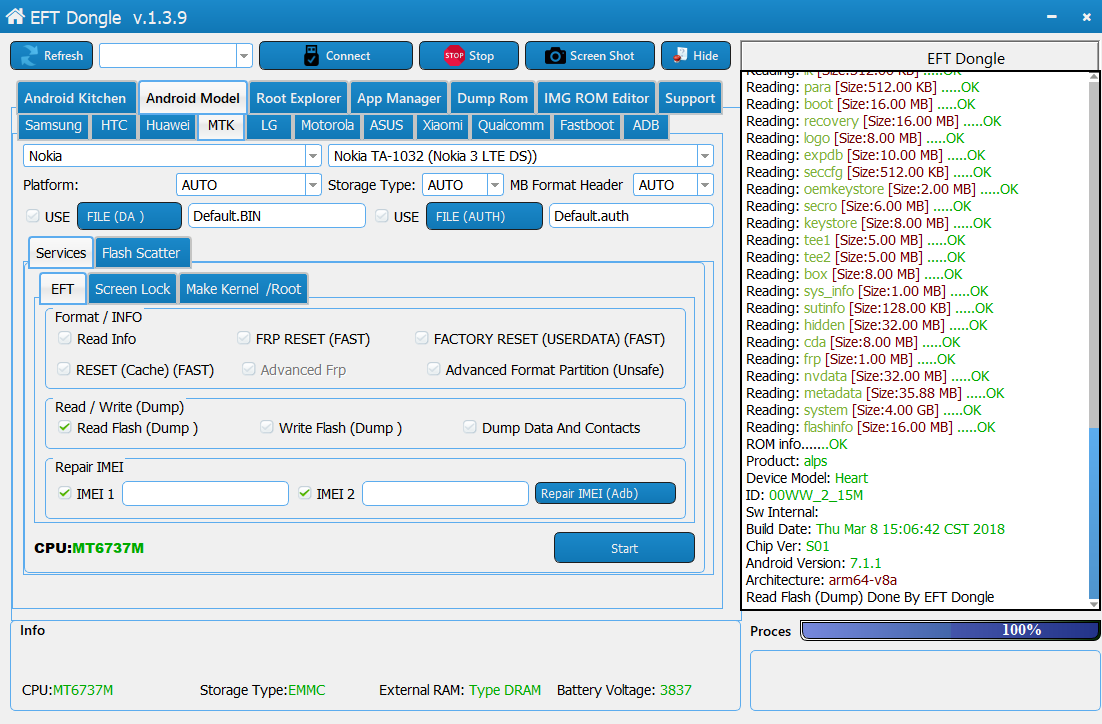
Task: Click the Default.BIN file field
Action: click(277, 216)
